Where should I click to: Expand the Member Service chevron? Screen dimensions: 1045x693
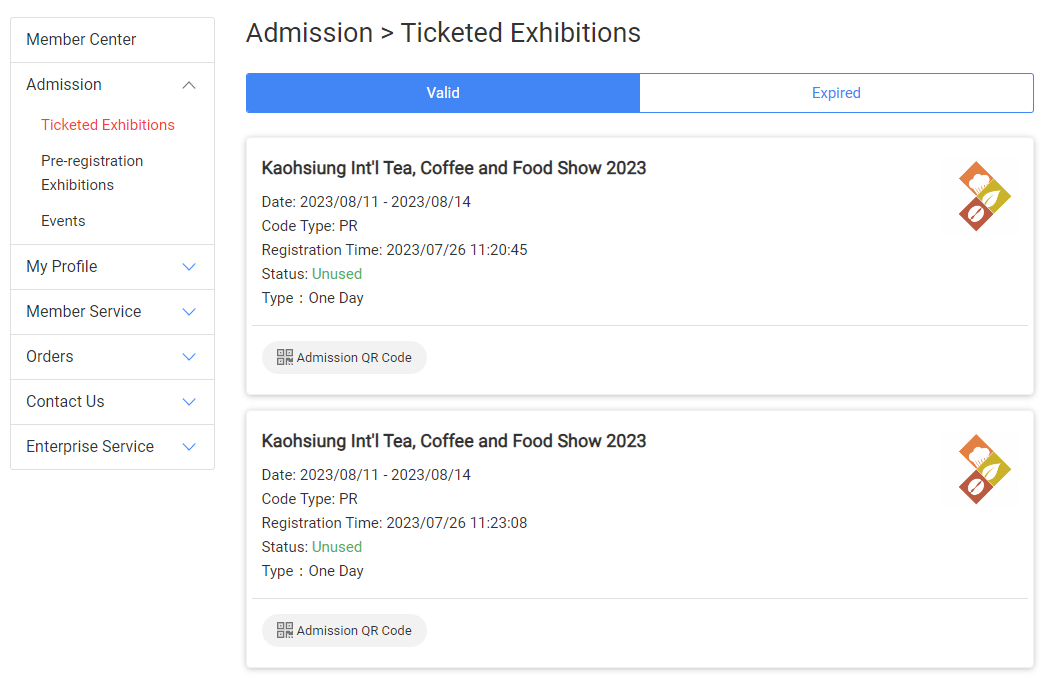point(189,312)
